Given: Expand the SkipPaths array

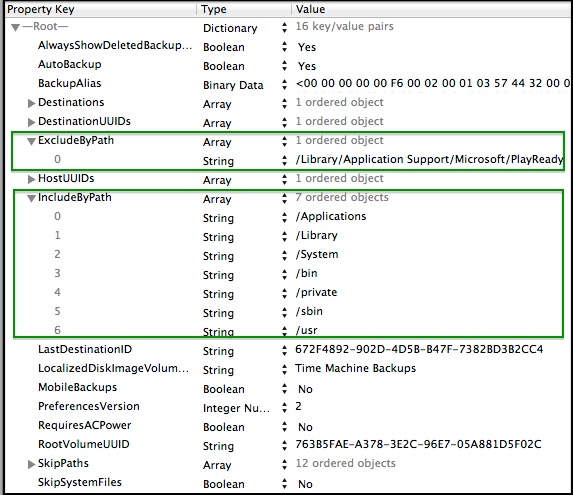Looking at the screenshot, I should click(x=31, y=464).
